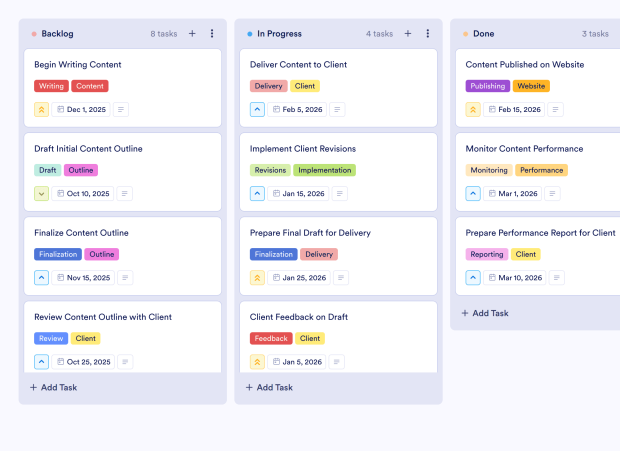Click priority chevron on Finalize Content Outline card
Screen dimensions: 620x451
41,277
